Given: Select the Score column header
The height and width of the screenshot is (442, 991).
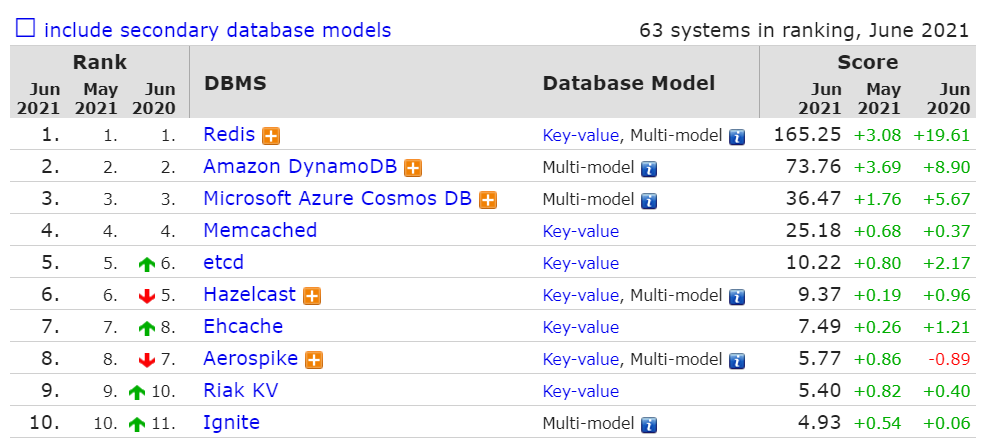Looking at the screenshot, I should (x=867, y=62).
